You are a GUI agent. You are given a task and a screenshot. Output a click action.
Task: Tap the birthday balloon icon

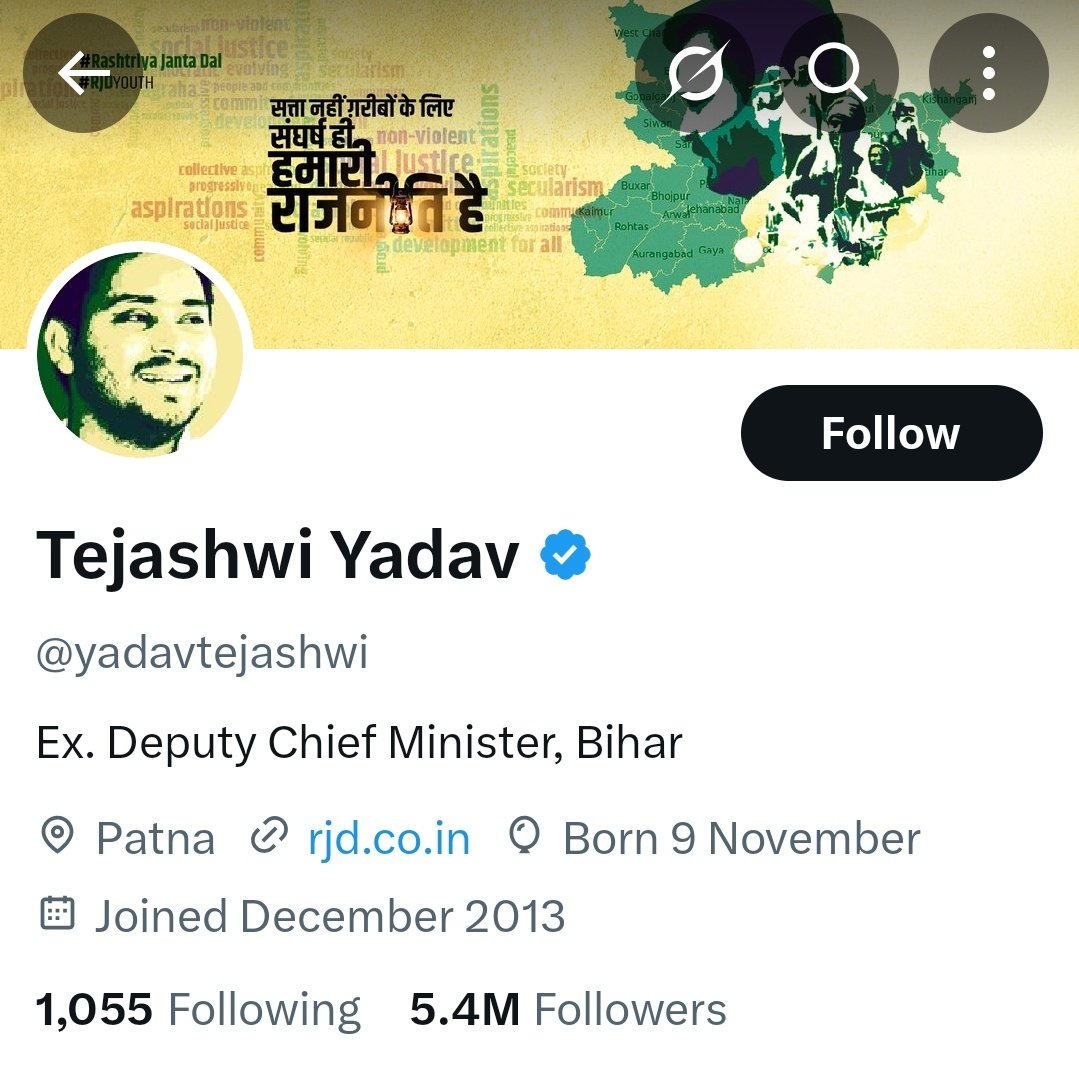pos(524,835)
